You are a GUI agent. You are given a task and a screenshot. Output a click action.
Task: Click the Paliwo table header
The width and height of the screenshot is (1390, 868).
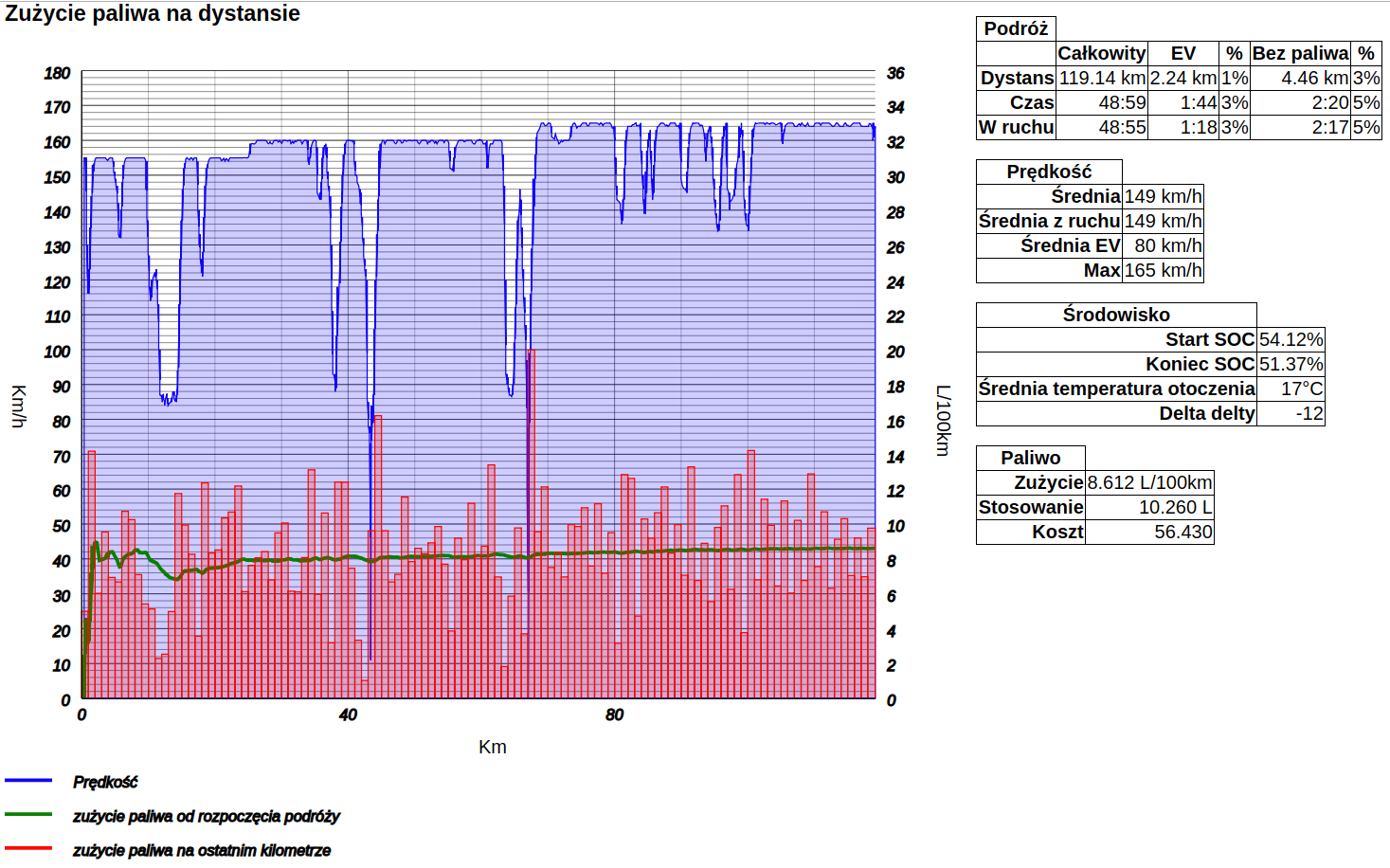[x=1031, y=459]
